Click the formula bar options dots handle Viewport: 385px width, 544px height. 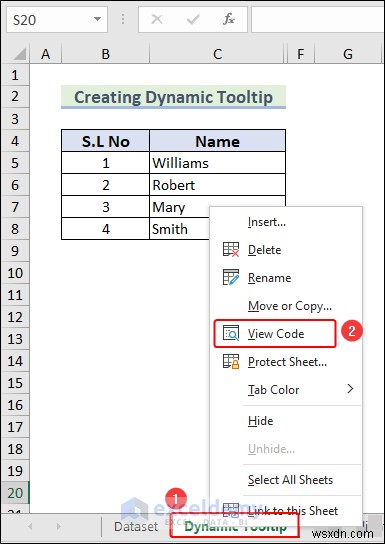[123, 19]
